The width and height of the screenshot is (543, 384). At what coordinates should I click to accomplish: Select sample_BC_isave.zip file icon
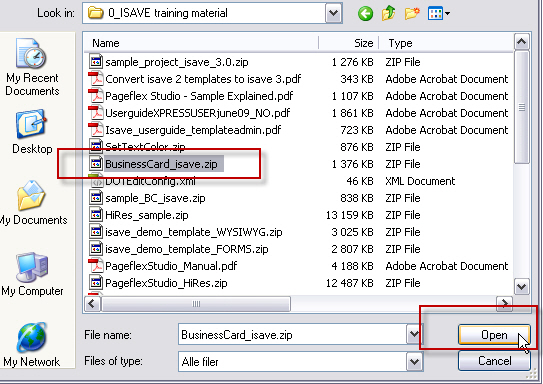pos(96,197)
